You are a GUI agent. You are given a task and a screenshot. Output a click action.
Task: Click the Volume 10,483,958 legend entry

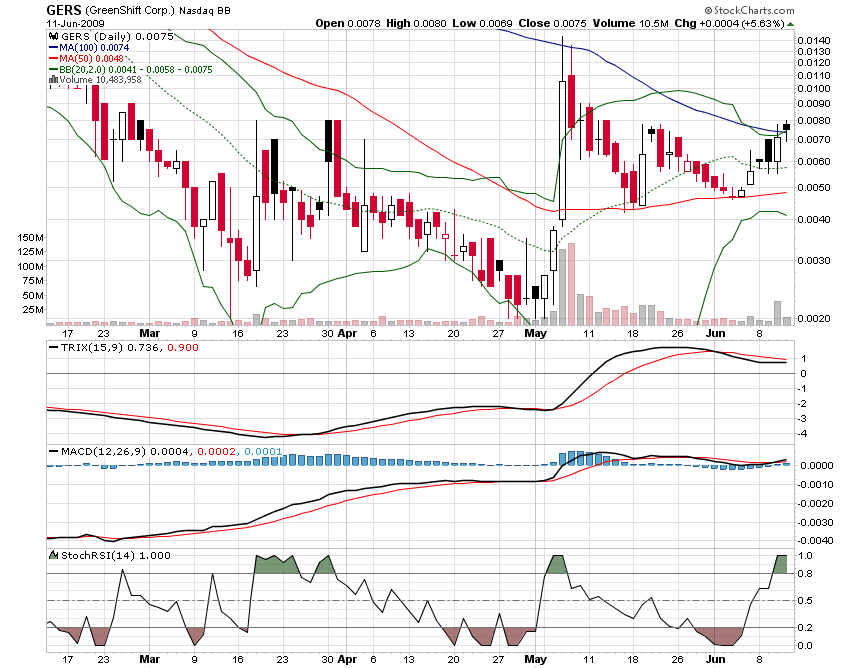100,80
